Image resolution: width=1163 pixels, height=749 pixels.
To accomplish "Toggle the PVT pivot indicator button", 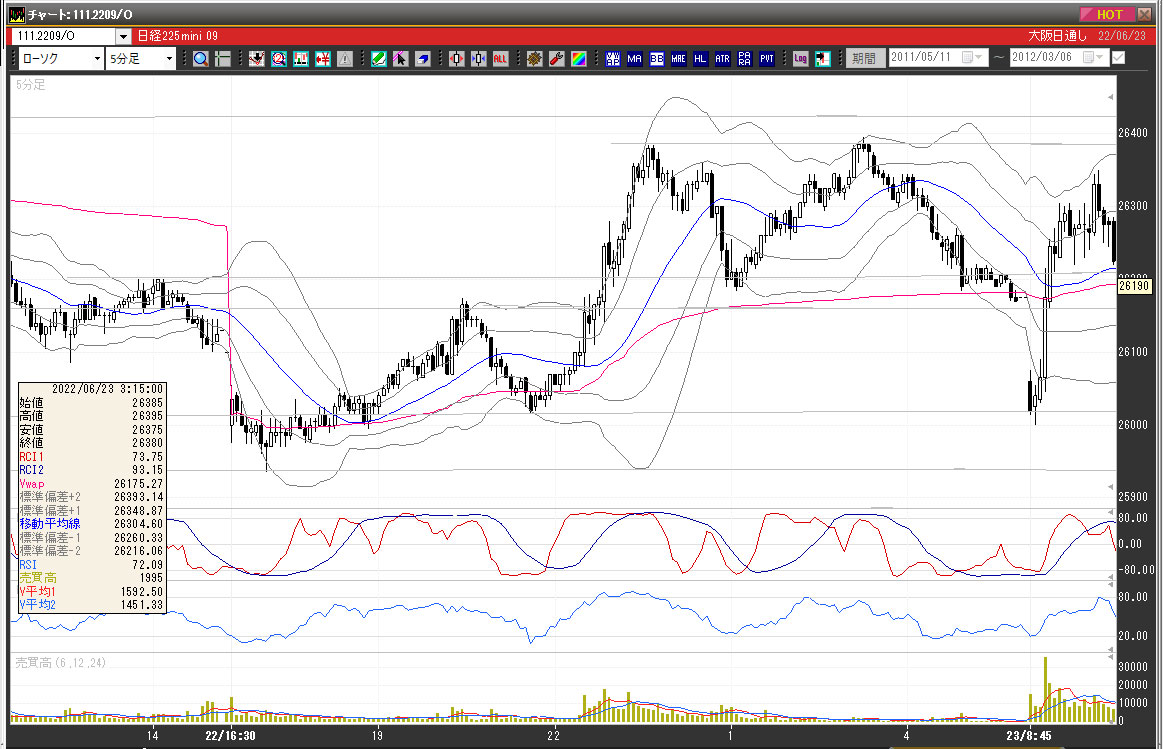I will click(767, 59).
